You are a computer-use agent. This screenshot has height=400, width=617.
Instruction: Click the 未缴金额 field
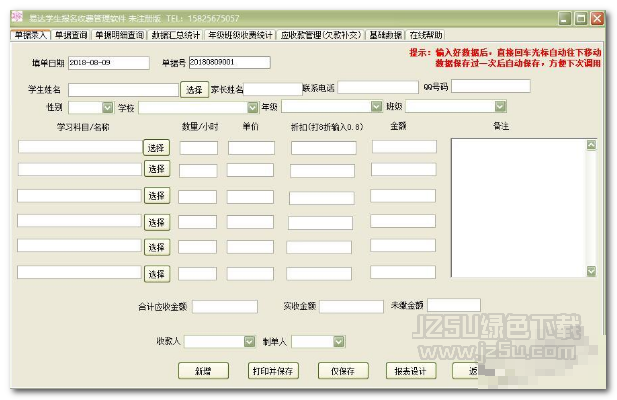[x=454, y=305]
